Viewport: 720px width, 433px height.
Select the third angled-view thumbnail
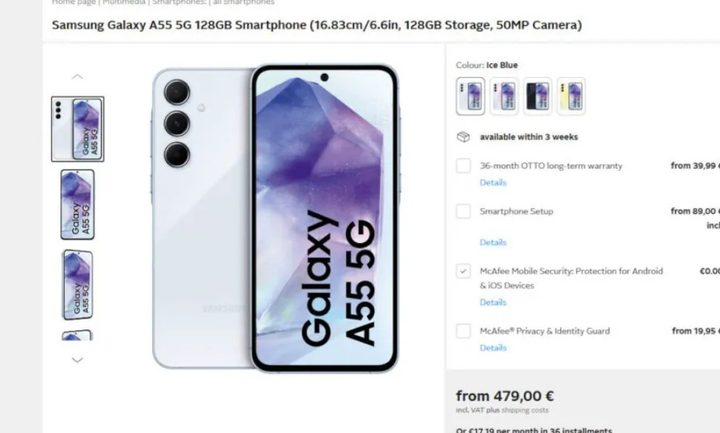pos(78,285)
